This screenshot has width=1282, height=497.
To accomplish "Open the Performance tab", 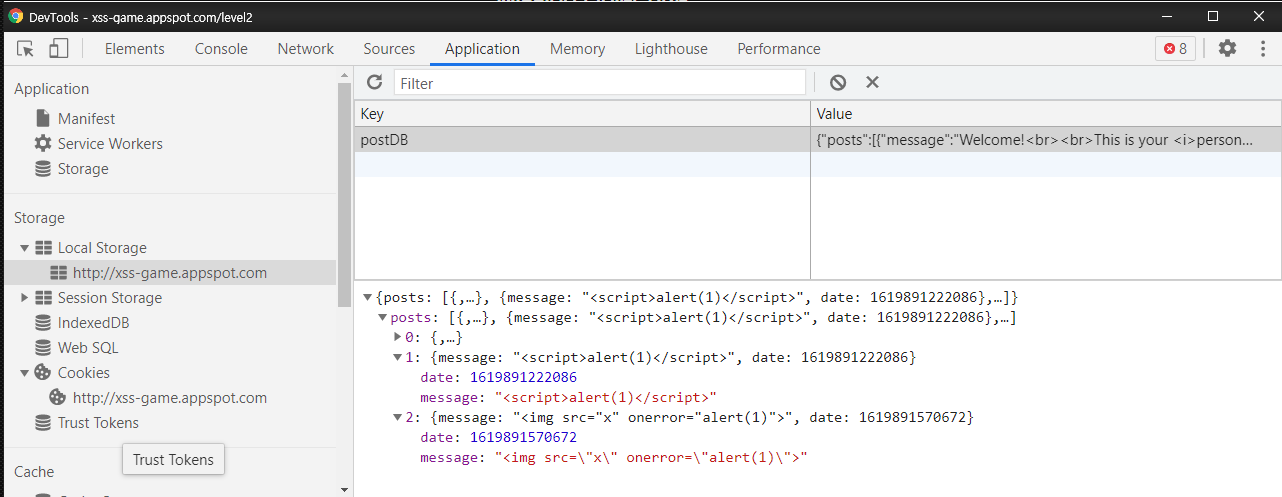I will [779, 48].
